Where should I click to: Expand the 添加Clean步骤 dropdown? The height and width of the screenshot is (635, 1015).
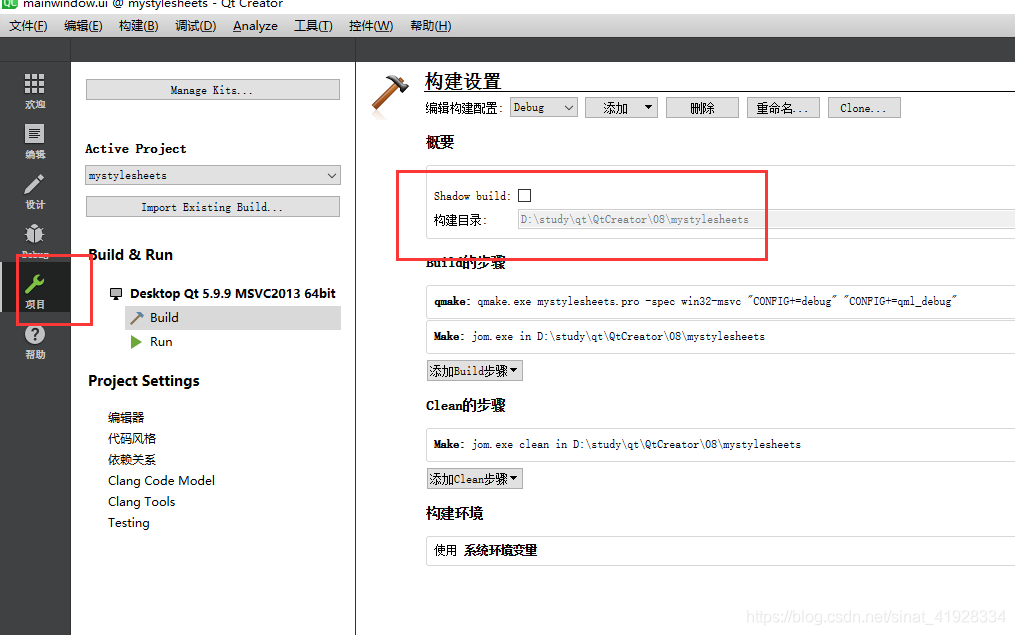click(x=474, y=479)
